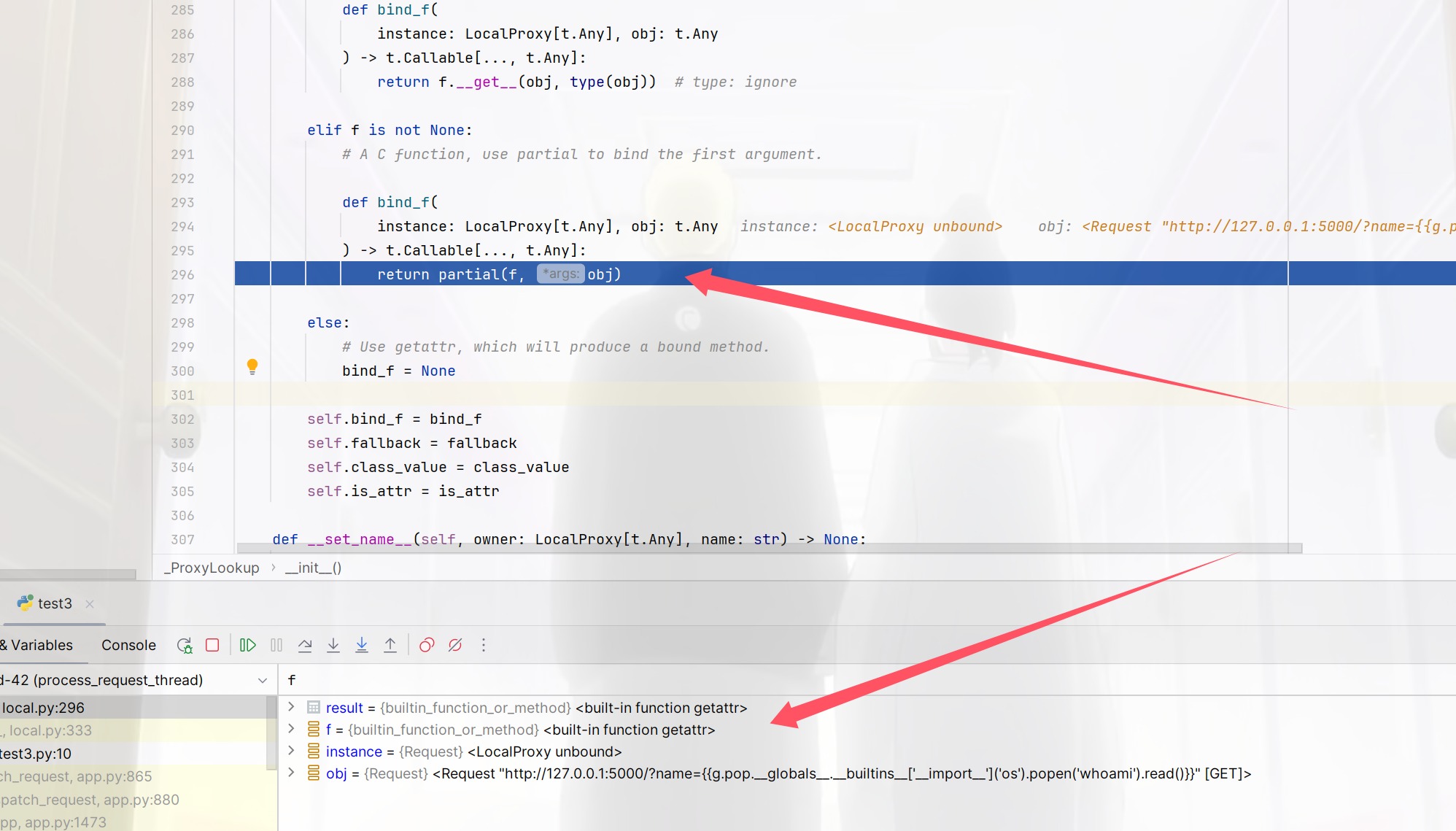Image resolution: width=1456 pixels, height=831 pixels.
Task: Open the thread selector dropdown
Action: tap(262, 680)
